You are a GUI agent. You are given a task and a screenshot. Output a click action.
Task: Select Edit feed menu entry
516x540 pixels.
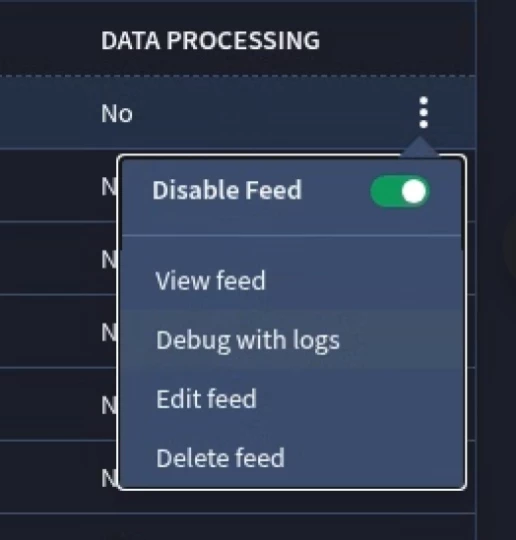(x=206, y=399)
